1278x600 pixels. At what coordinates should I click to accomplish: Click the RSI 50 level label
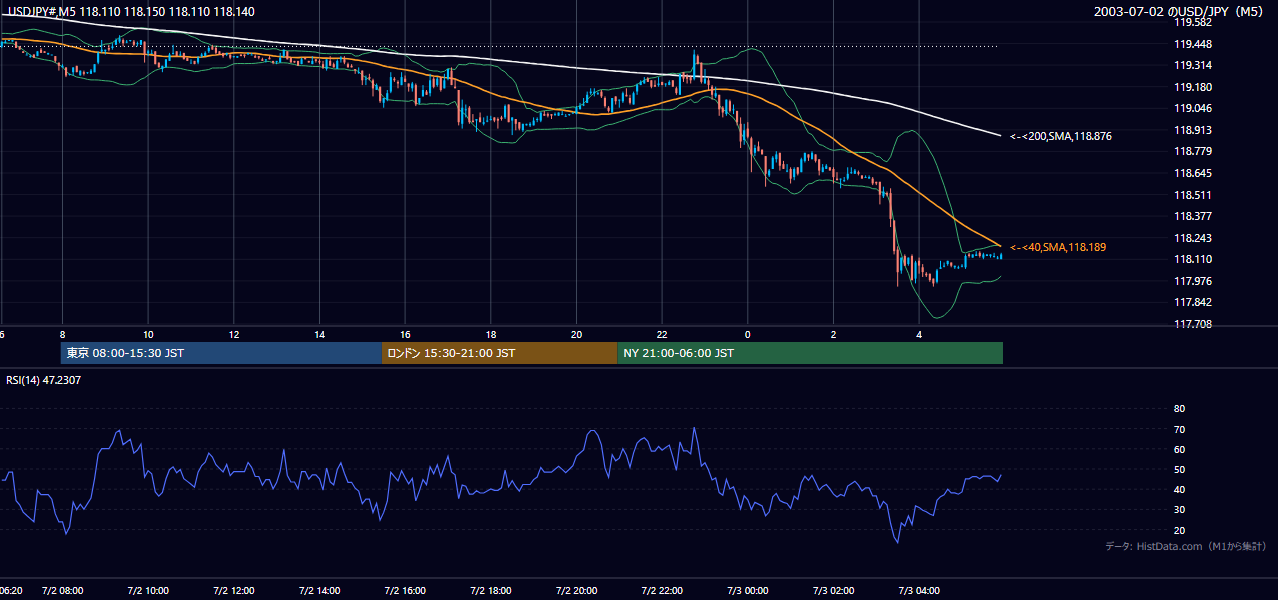coord(1179,469)
